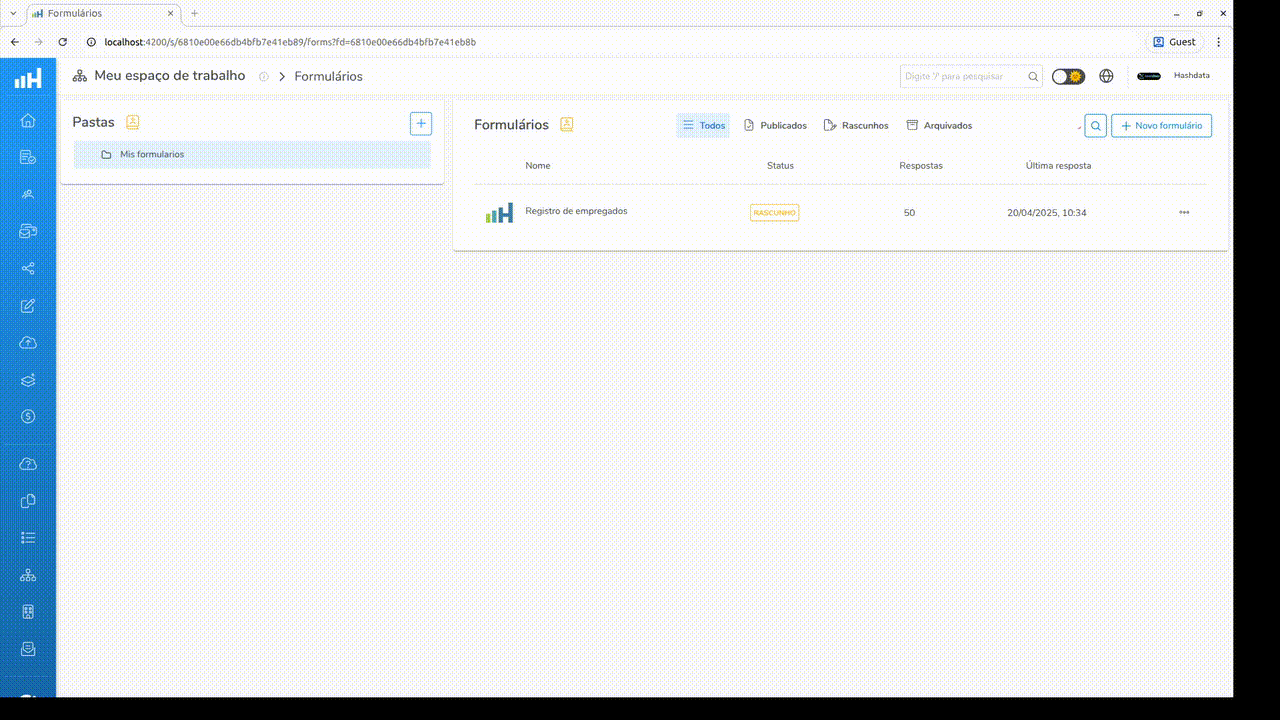This screenshot has height=720, width=1280.
Task: Open the browser three-dot menu
Action: pyautogui.click(x=1219, y=42)
